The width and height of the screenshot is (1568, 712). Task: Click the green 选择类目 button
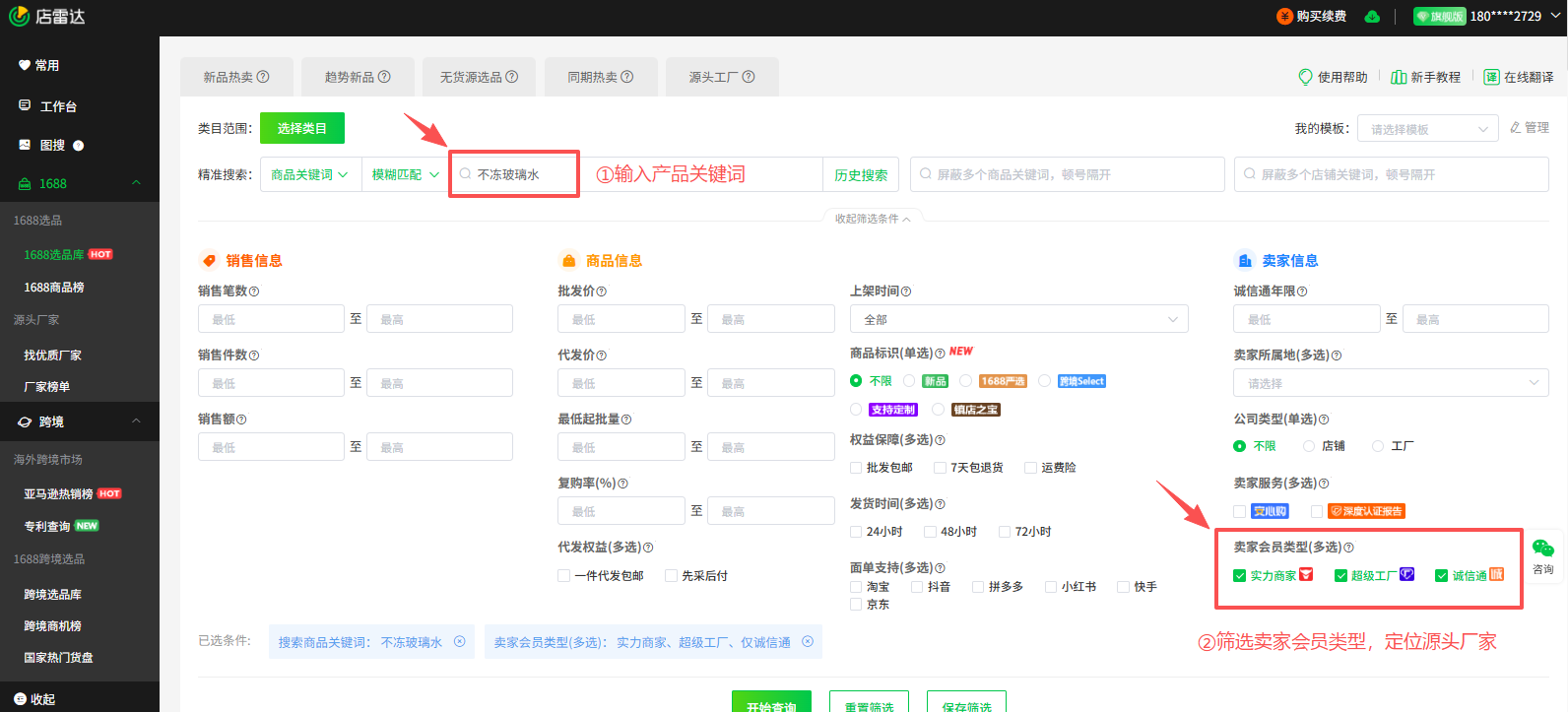301,128
